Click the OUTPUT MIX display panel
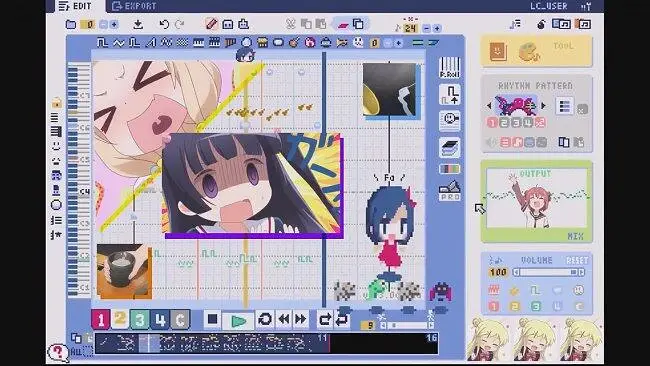The width and height of the screenshot is (650, 366). tap(536, 201)
